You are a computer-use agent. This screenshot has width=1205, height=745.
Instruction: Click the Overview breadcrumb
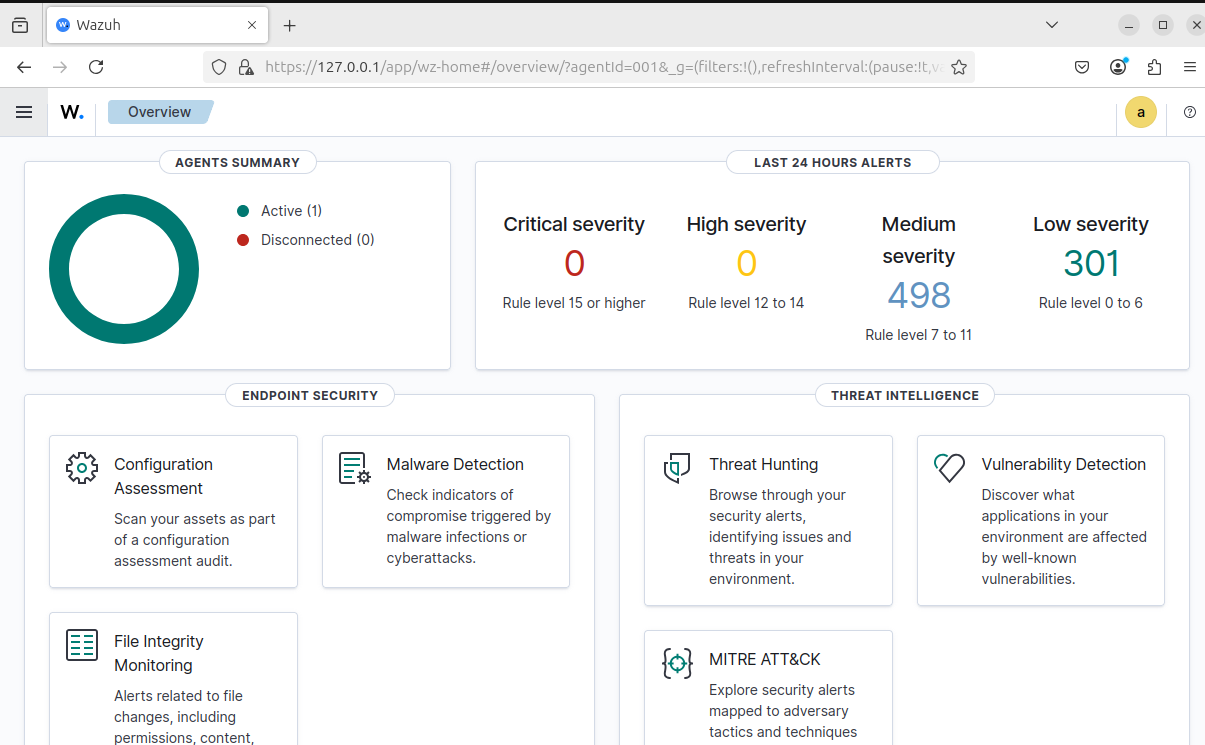point(160,112)
